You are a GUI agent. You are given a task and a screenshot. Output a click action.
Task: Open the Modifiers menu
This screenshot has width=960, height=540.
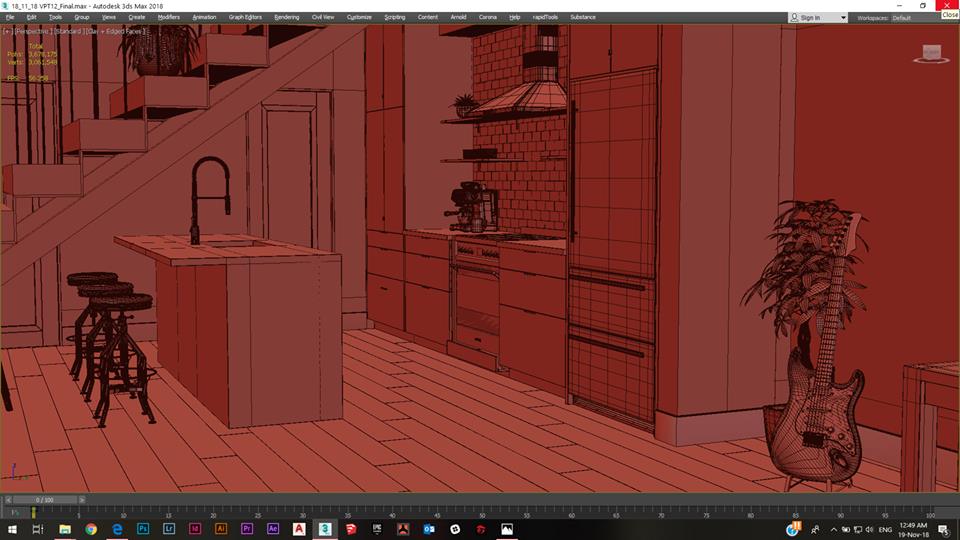[x=168, y=17]
